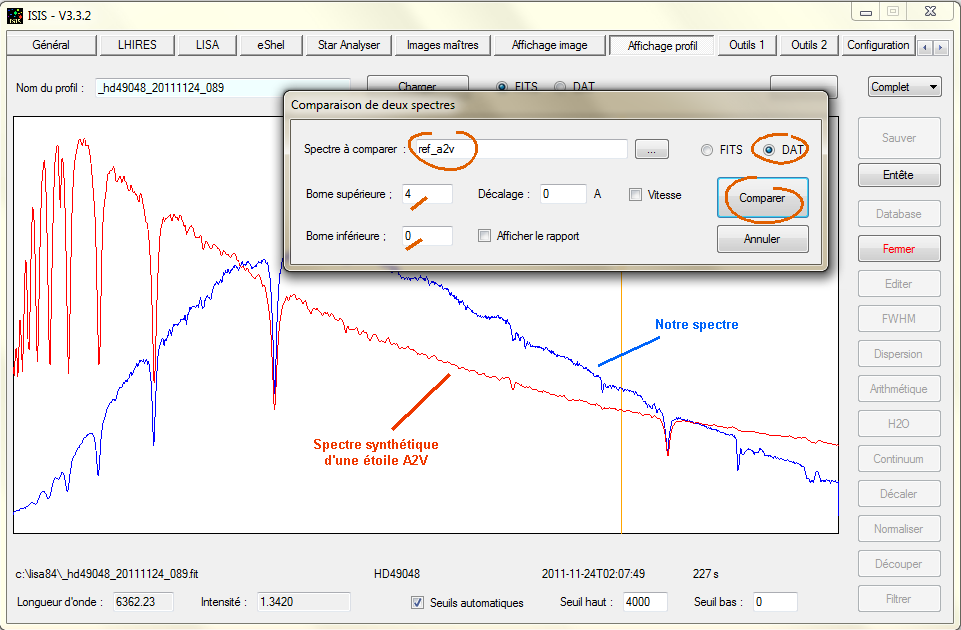
Task: Open the Configuration tab
Action: [877, 45]
